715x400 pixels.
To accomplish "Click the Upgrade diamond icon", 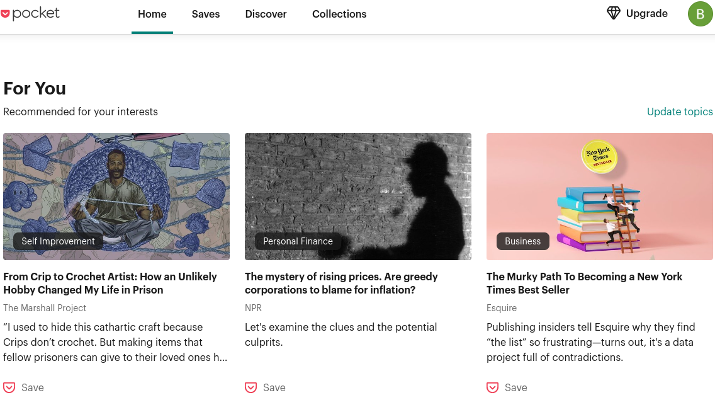I will pyautogui.click(x=614, y=13).
